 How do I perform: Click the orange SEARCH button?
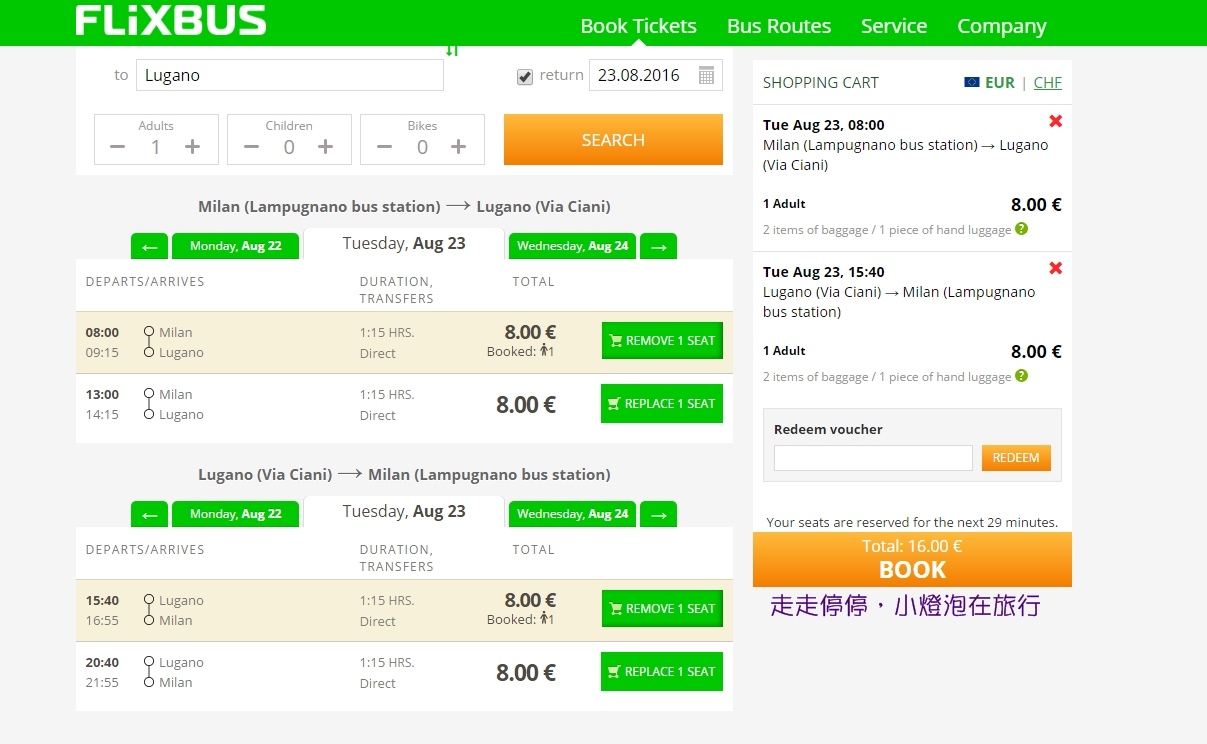613,140
